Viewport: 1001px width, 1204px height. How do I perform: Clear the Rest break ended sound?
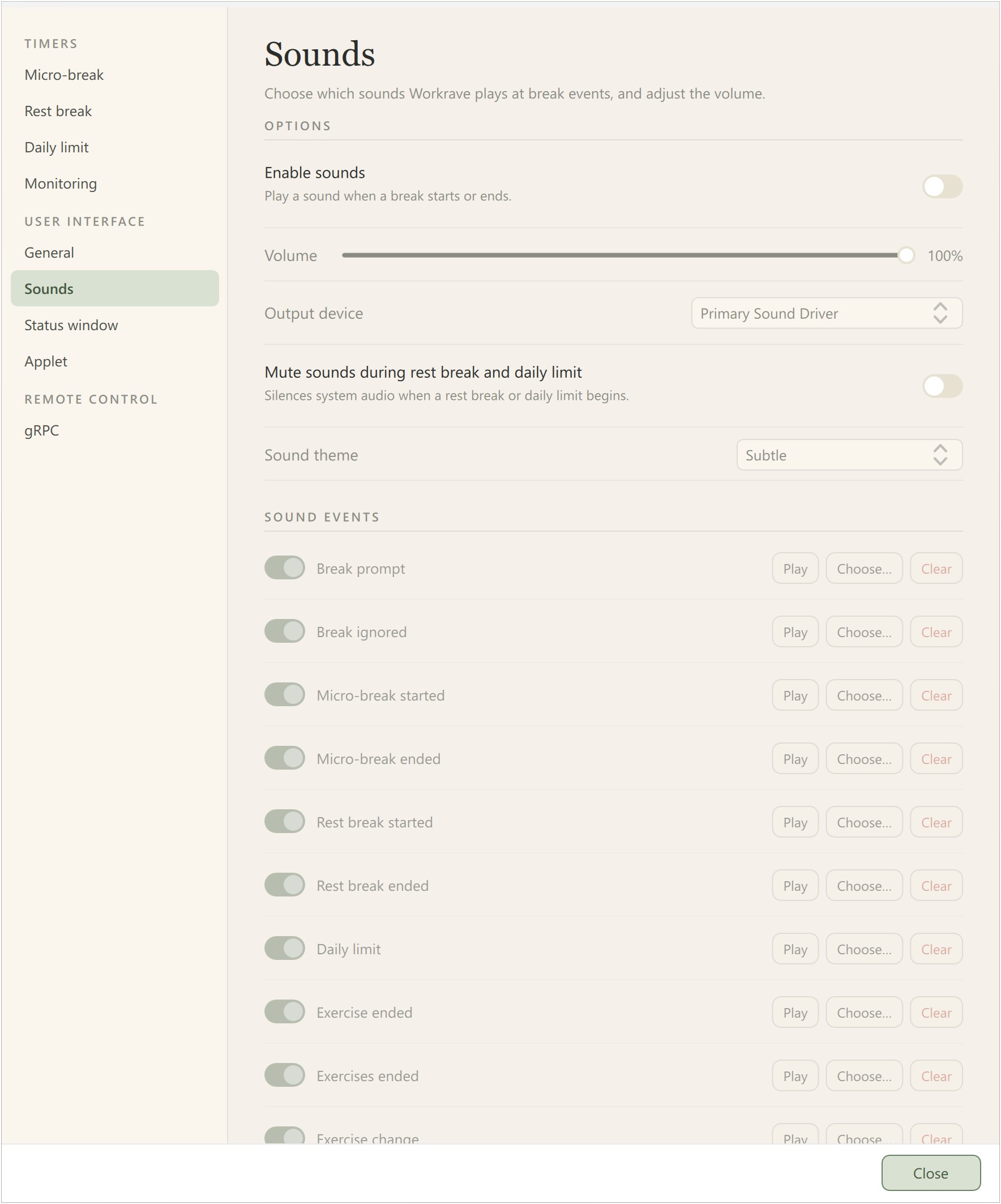coord(936,886)
